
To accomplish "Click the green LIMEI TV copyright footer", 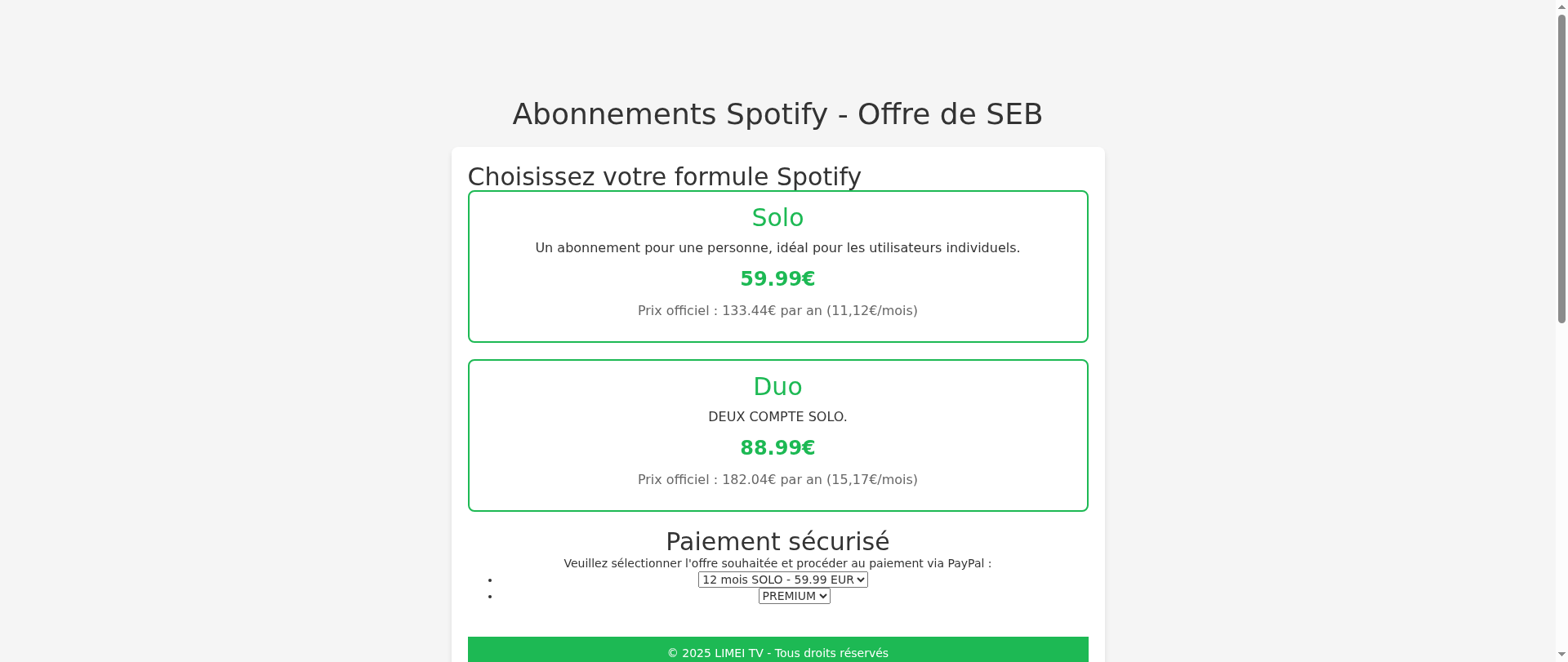I will tap(777, 650).
